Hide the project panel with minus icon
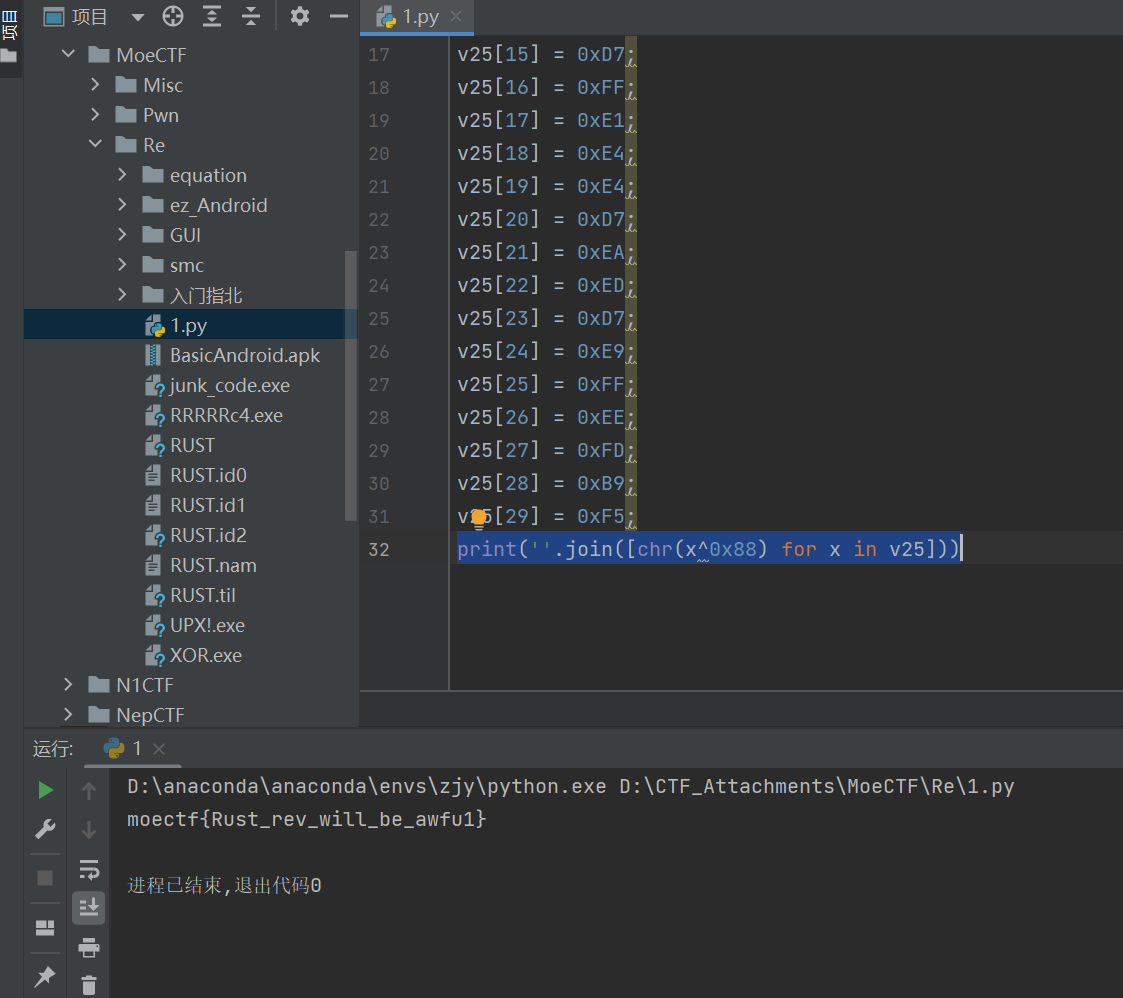 point(339,16)
